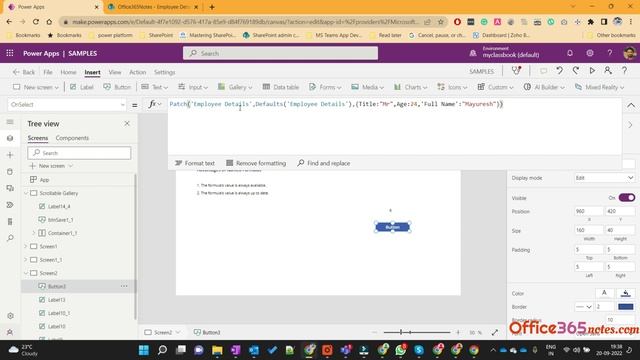Undo the last change
The image size is (640, 360).
coord(560,71)
